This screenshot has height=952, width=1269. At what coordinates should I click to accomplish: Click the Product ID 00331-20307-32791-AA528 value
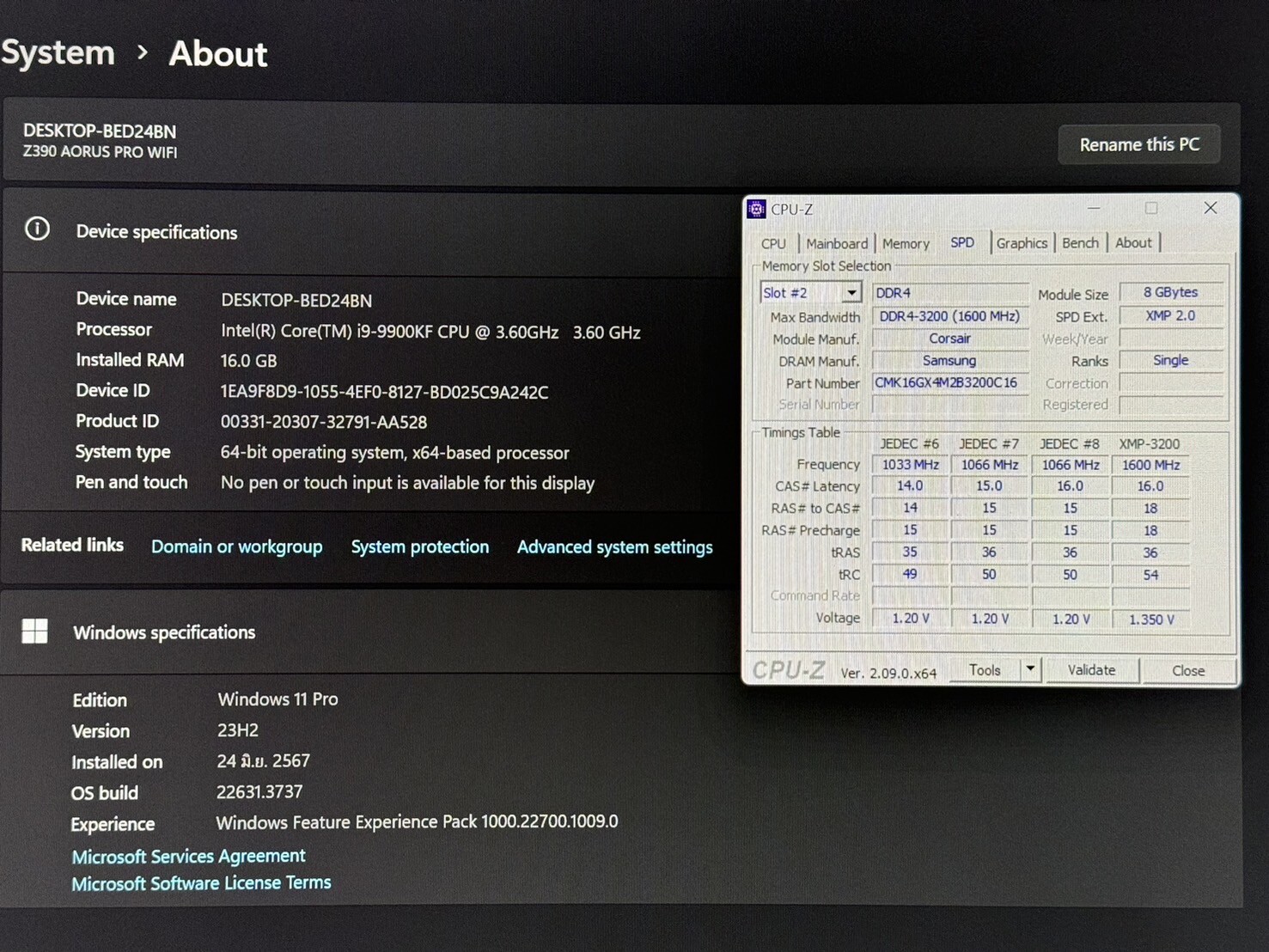click(x=324, y=422)
